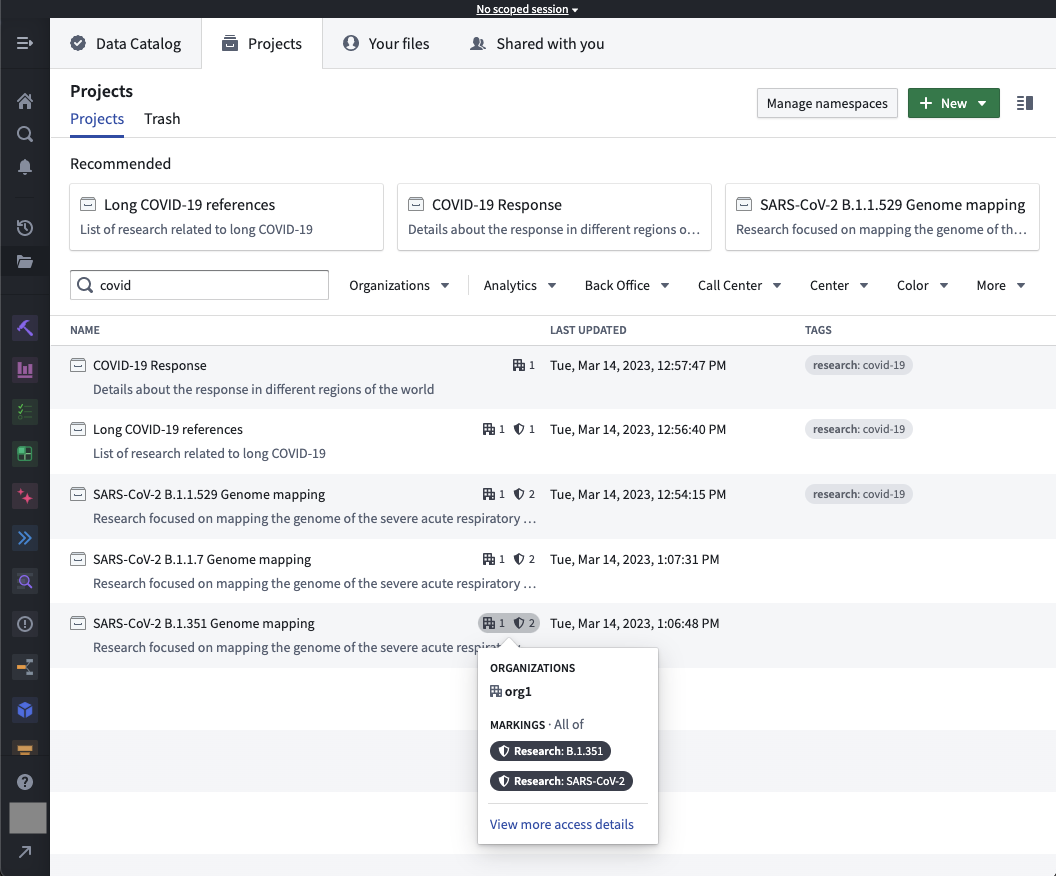Screen dimensions: 1056x876
Task: Open the Trash sub-tab
Action: [x=162, y=119]
